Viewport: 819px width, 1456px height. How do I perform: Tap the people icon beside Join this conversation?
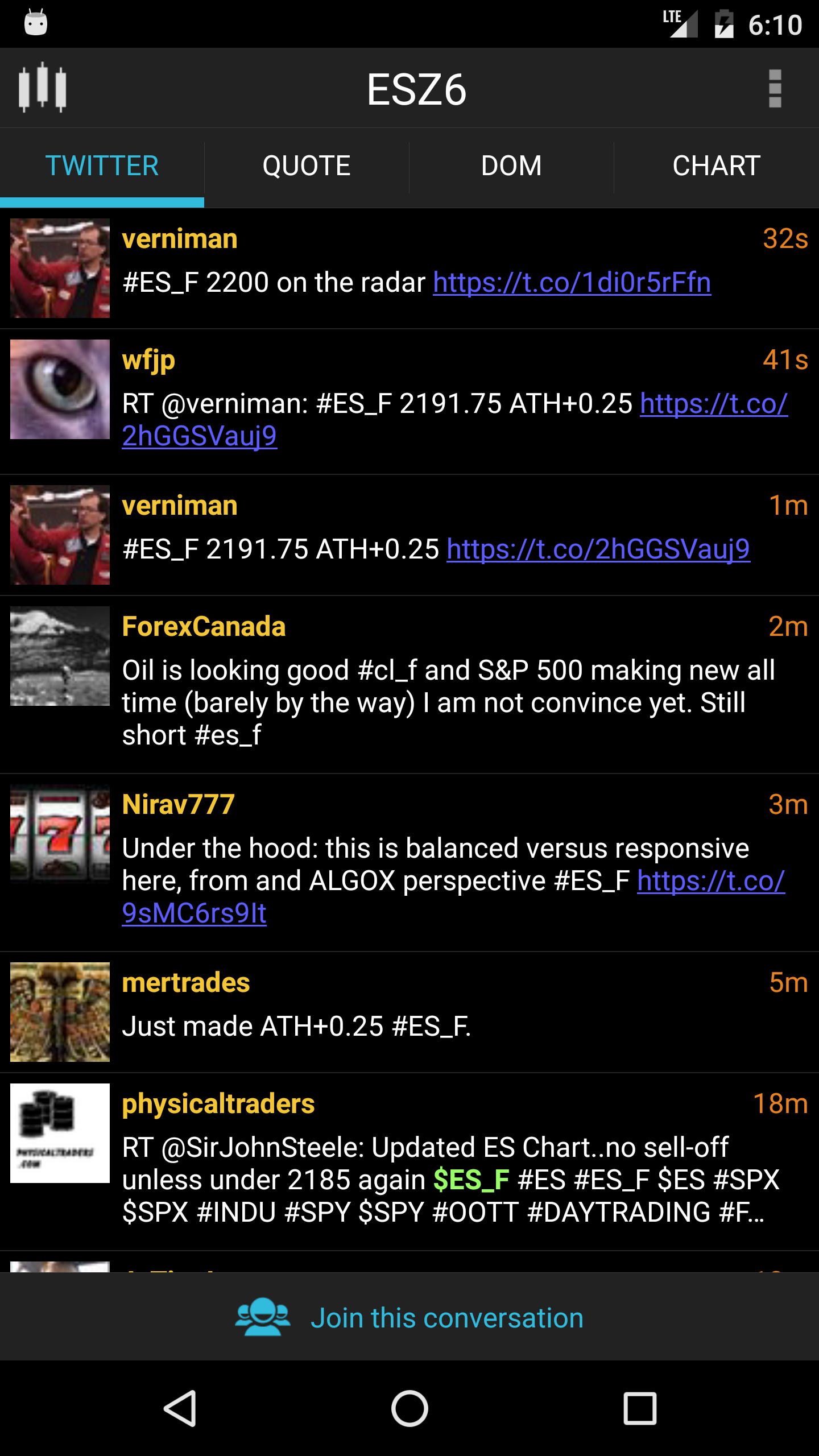pyautogui.click(x=263, y=1317)
